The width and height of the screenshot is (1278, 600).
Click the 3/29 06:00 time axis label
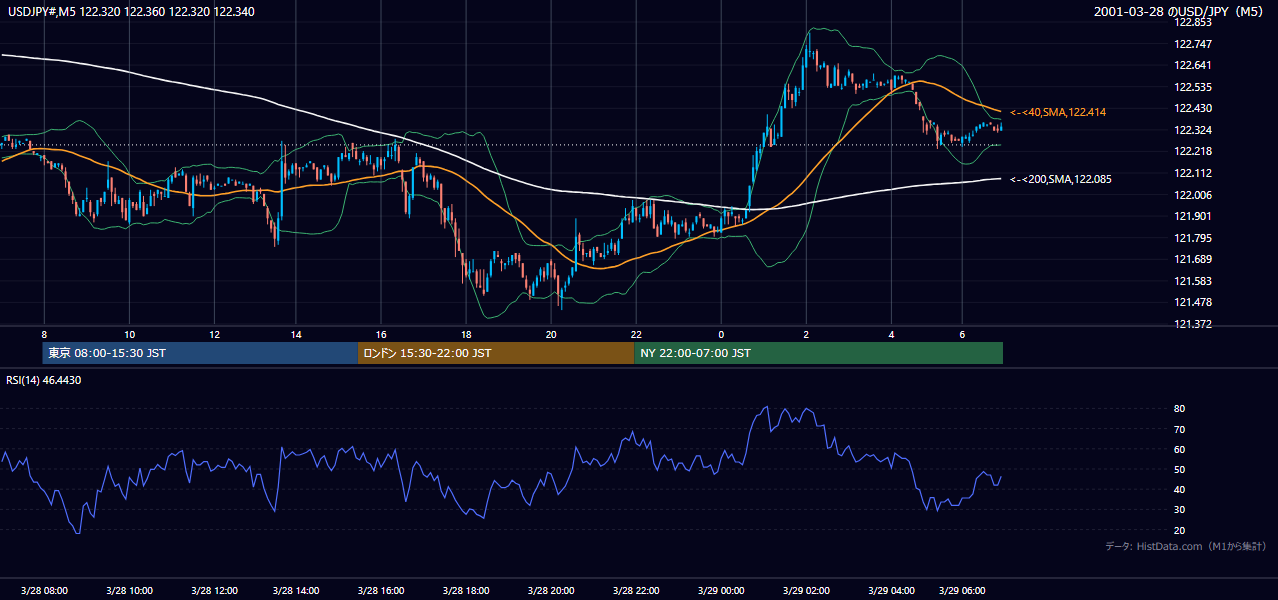(961, 591)
